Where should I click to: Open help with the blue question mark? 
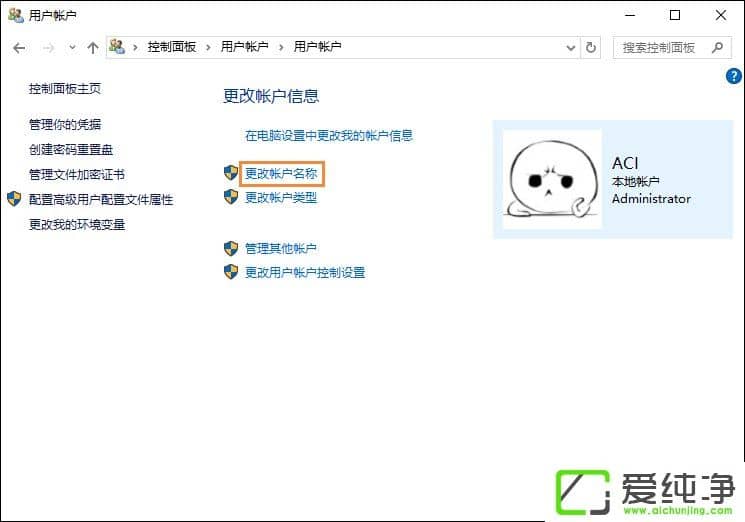[734, 76]
